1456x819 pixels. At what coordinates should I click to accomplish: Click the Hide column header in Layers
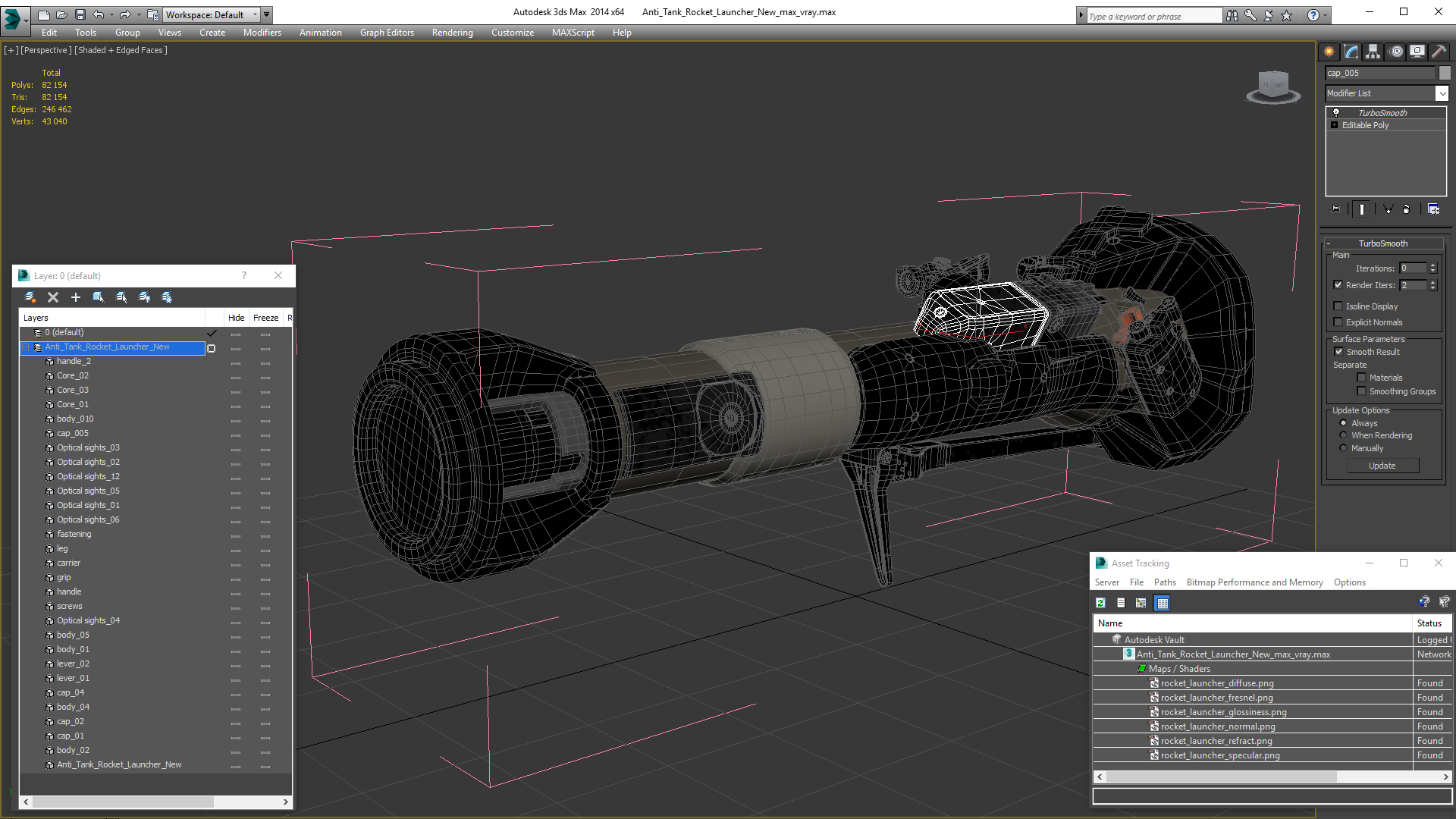[x=236, y=318]
